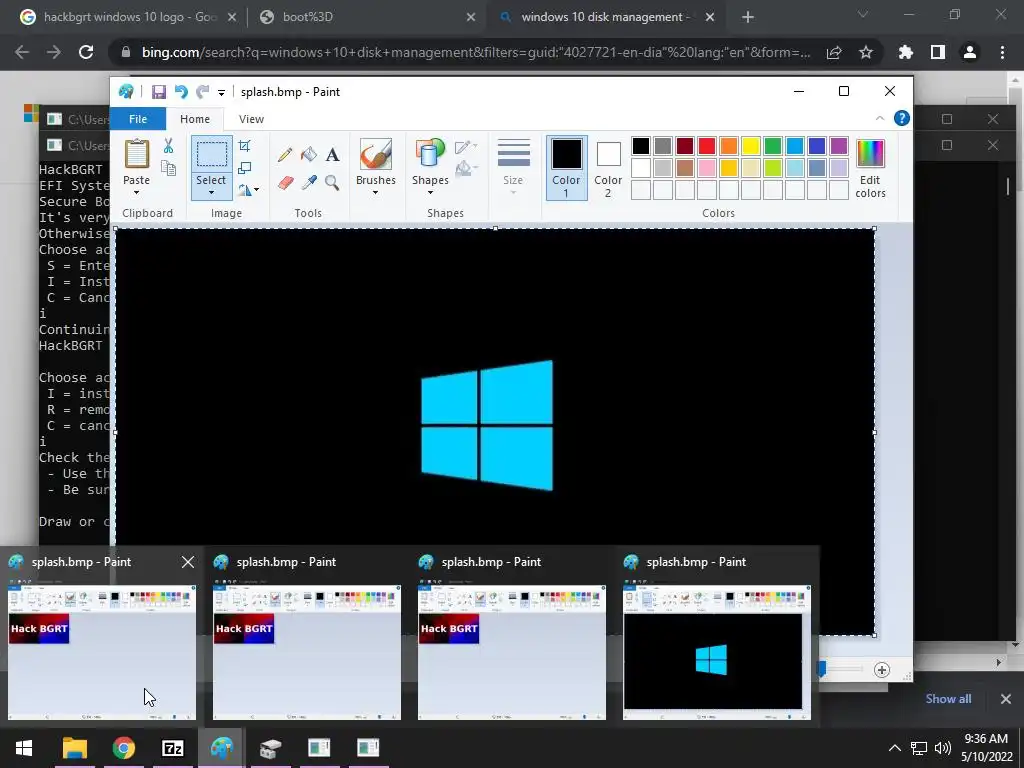Select Color 2 background button
Image resolution: width=1024 pixels, height=768 pixels.
tap(608, 168)
